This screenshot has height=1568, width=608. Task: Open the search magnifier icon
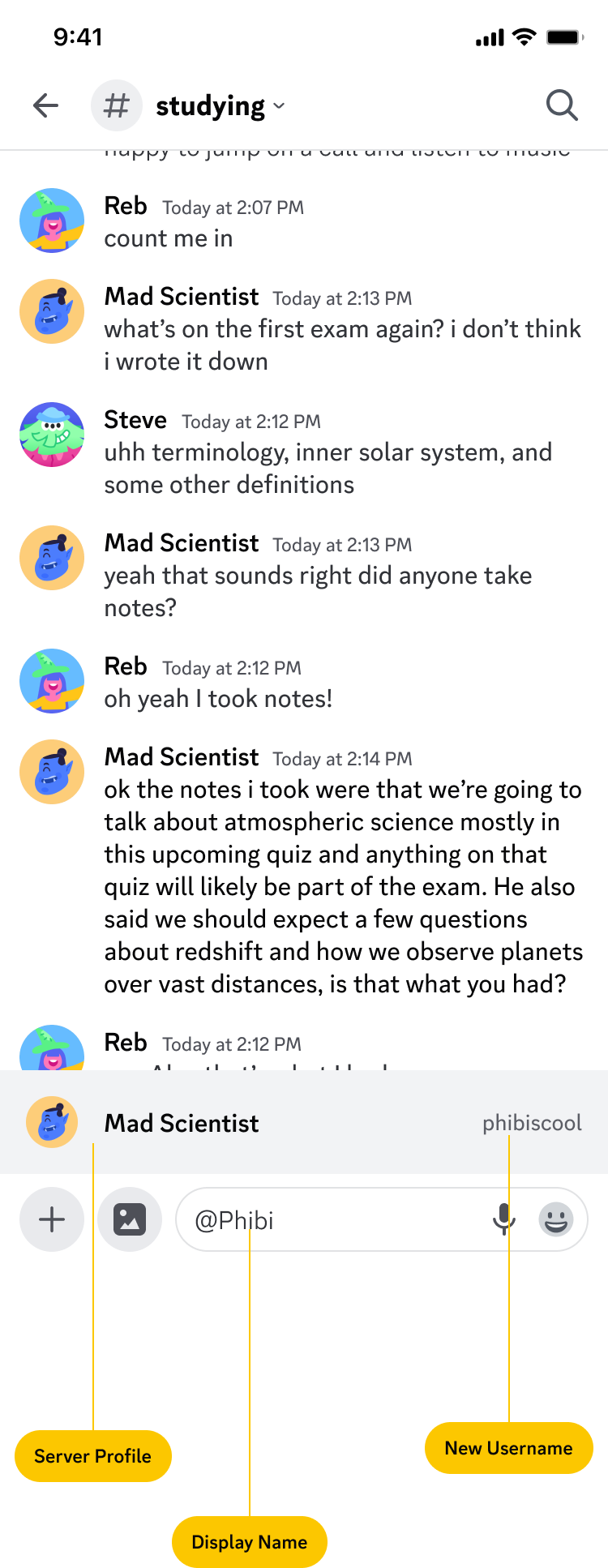click(x=561, y=105)
